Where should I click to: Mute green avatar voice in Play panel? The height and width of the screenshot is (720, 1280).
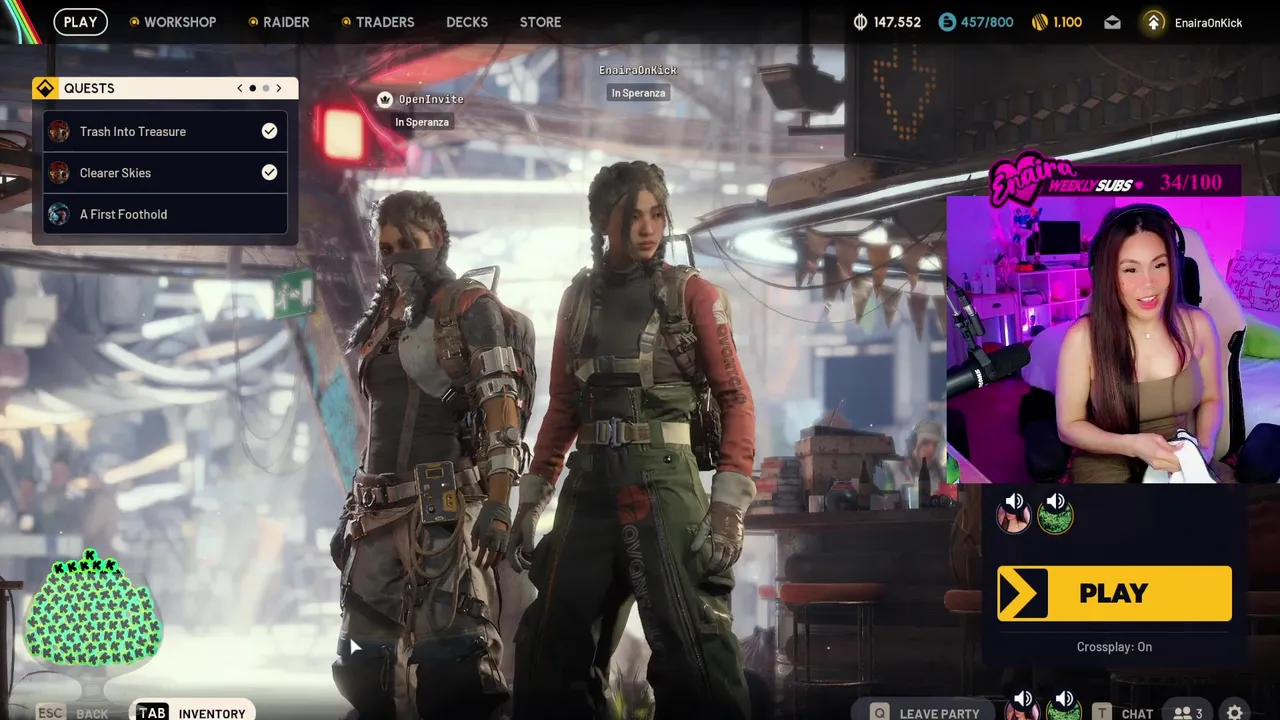point(1056,502)
